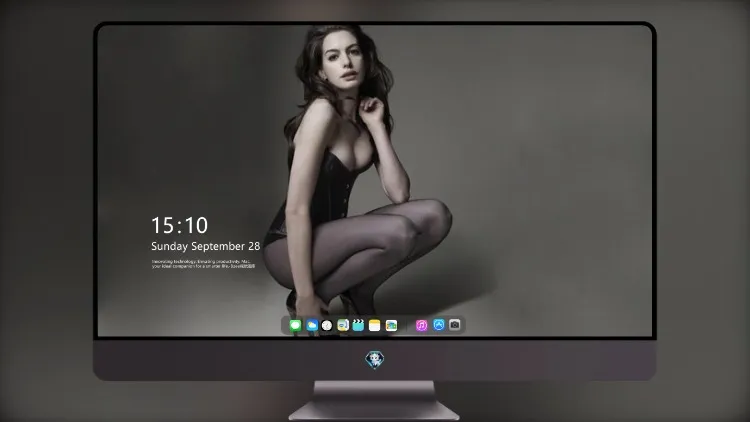Screen dimensions: 750x422
Task: Click the small tagline text below the date
Action: click(x=203, y=264)
